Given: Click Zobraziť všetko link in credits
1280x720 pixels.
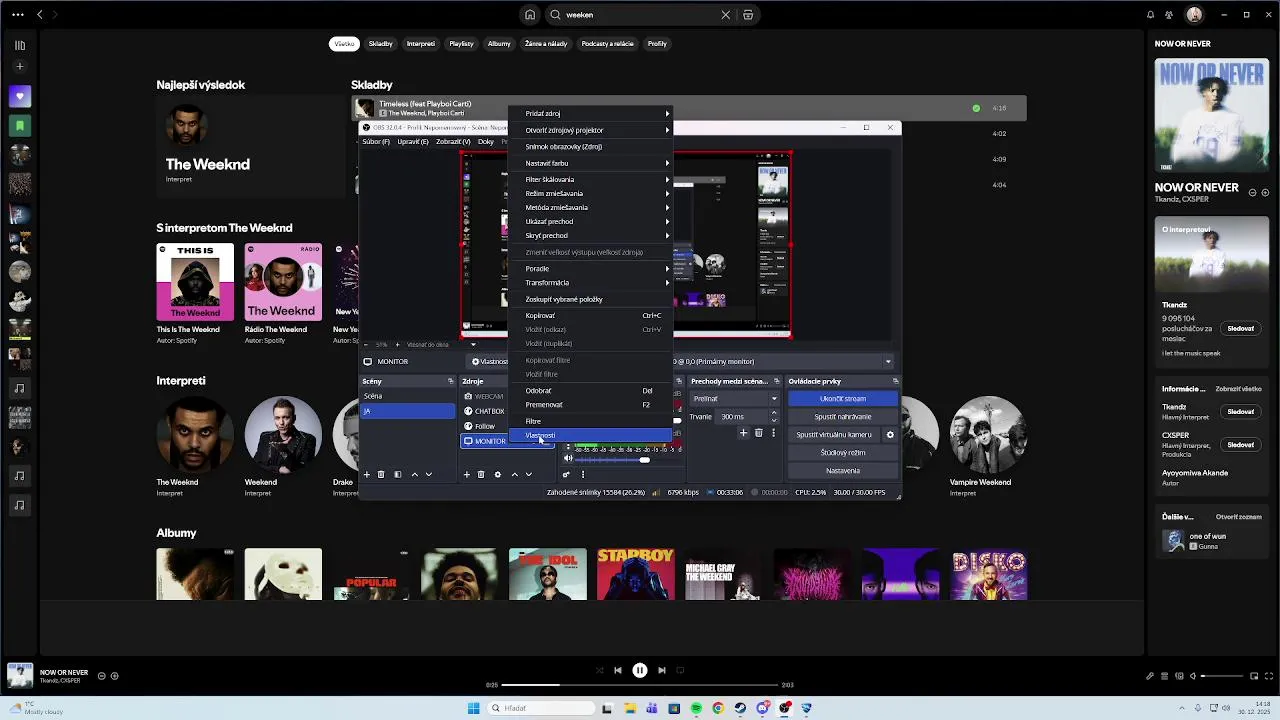Looking at the screenshot, I should pyautogui.click(x=1238, y=389).
